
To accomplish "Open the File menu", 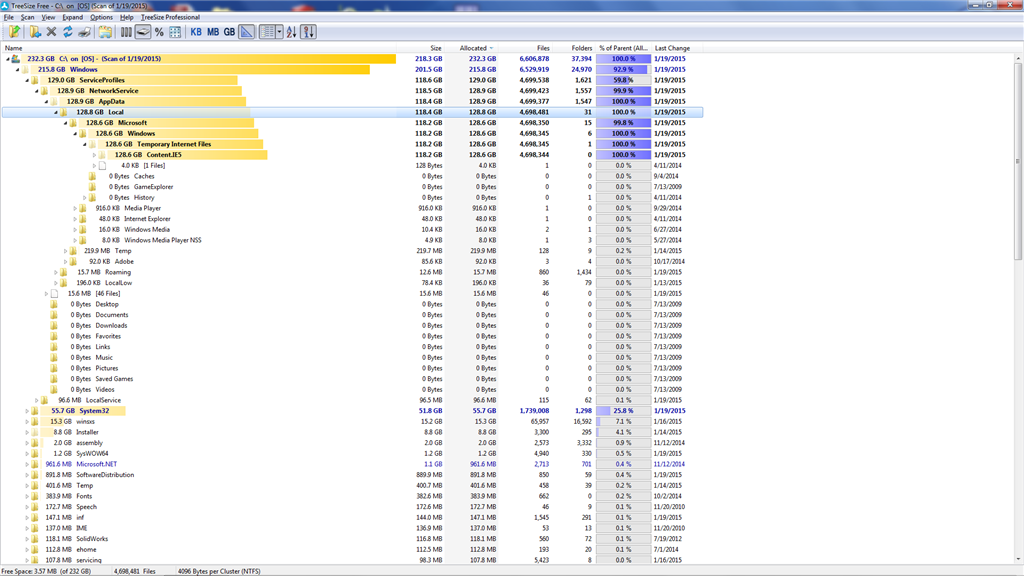I will click(8, 17).
